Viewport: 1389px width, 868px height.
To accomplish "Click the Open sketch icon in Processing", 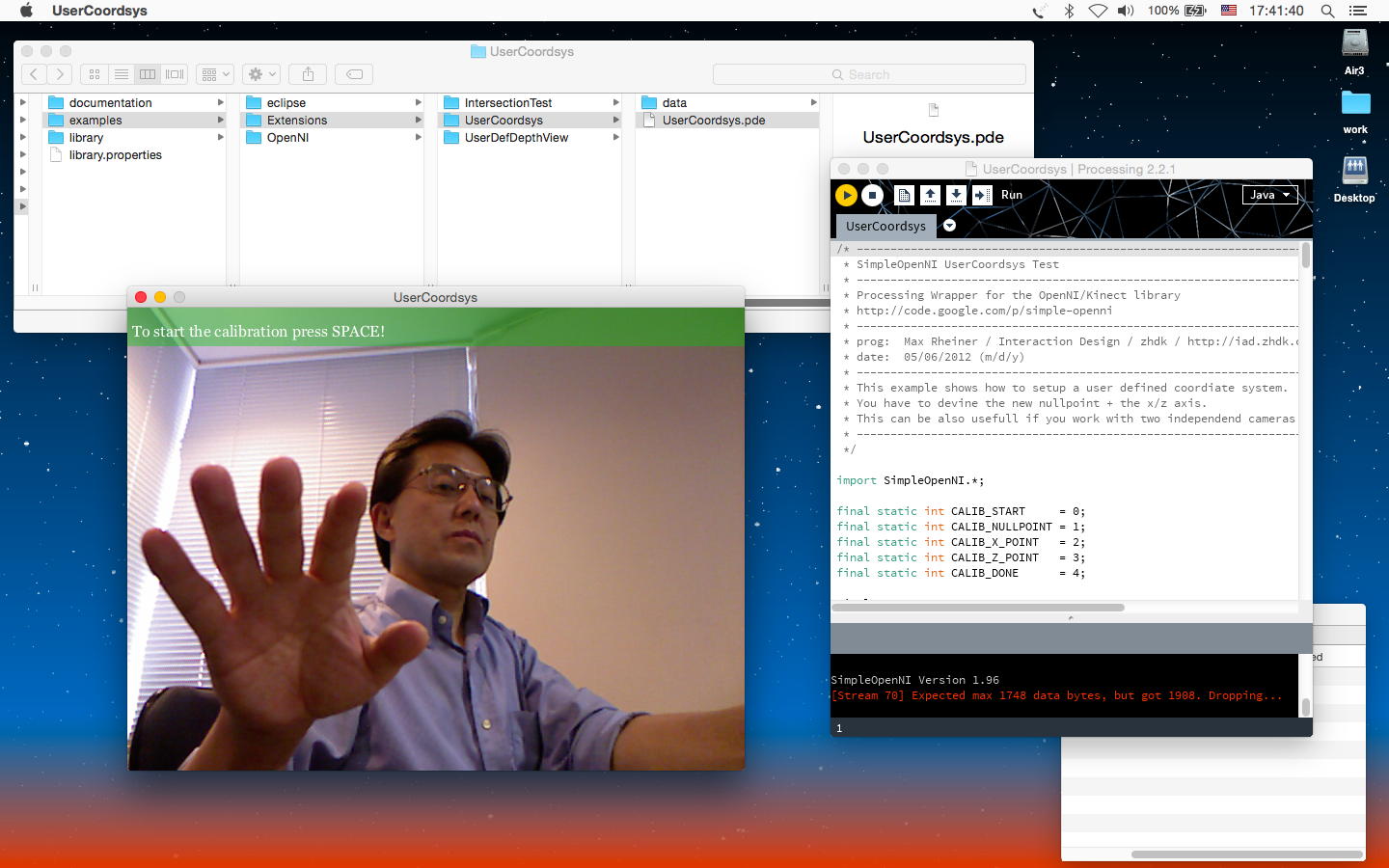I will click(930, 195).
